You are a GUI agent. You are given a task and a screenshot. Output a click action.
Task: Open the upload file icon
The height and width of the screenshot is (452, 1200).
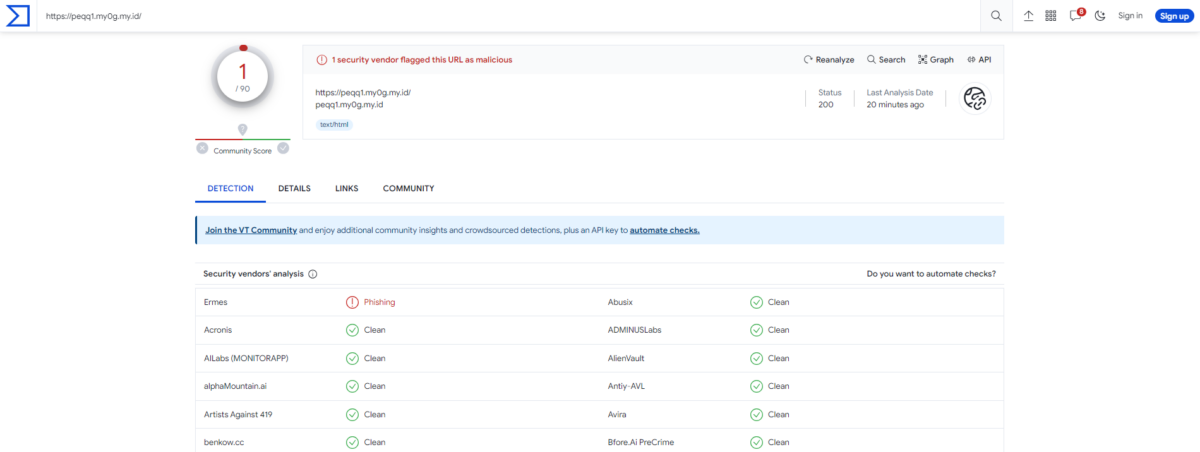coord(1028,16)
